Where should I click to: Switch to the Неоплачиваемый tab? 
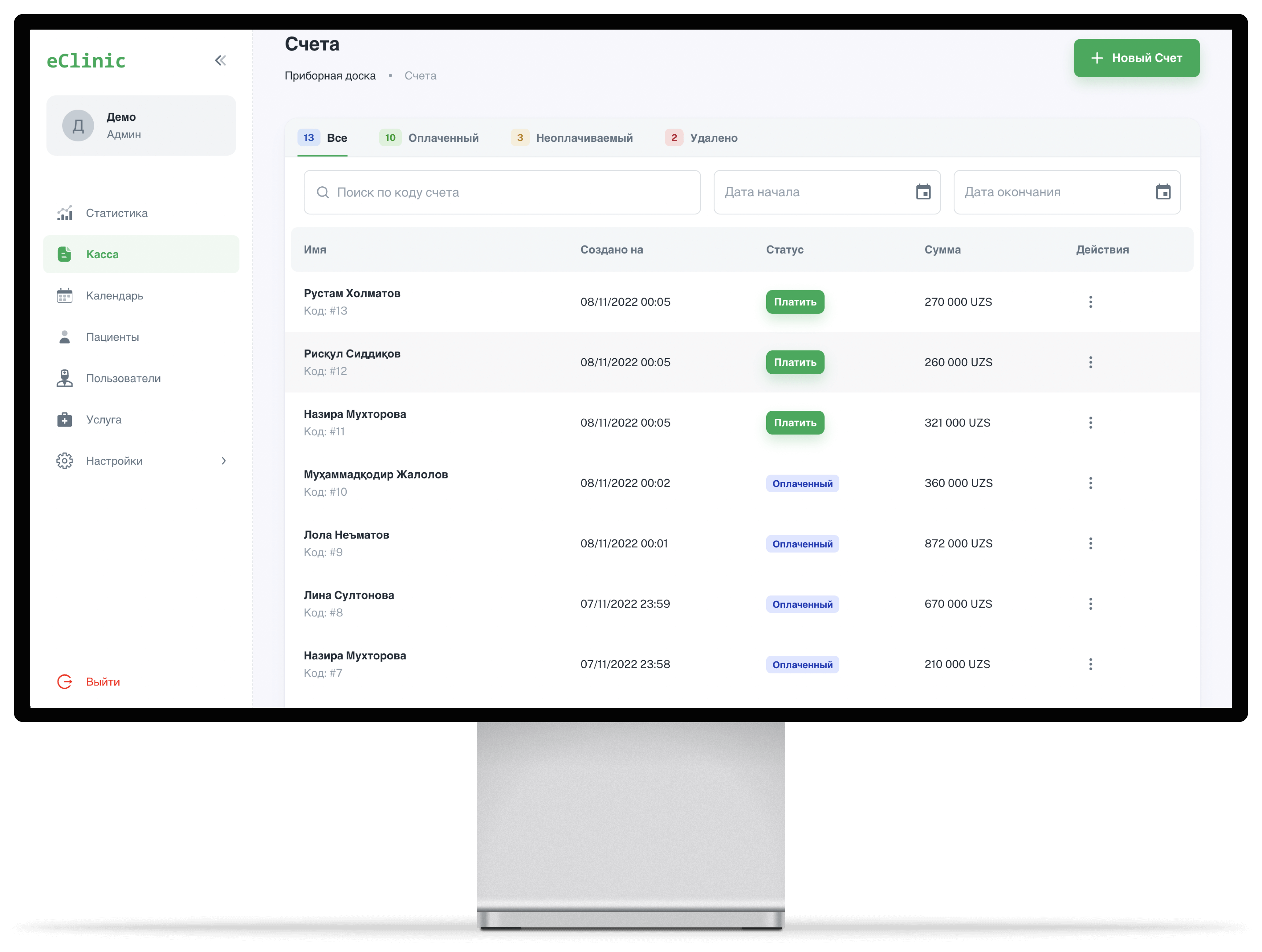(572, 138)
